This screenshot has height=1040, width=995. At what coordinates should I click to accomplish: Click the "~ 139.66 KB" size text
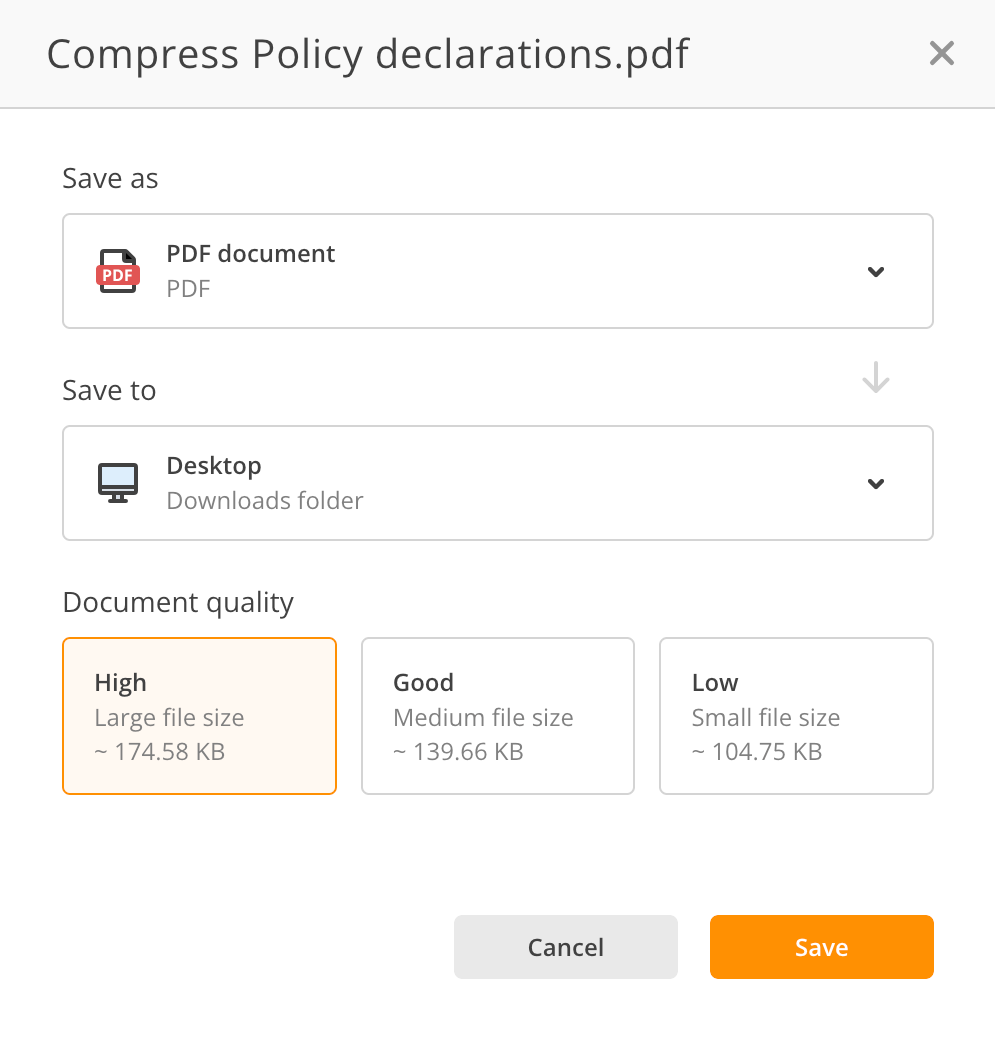(458, 752)
